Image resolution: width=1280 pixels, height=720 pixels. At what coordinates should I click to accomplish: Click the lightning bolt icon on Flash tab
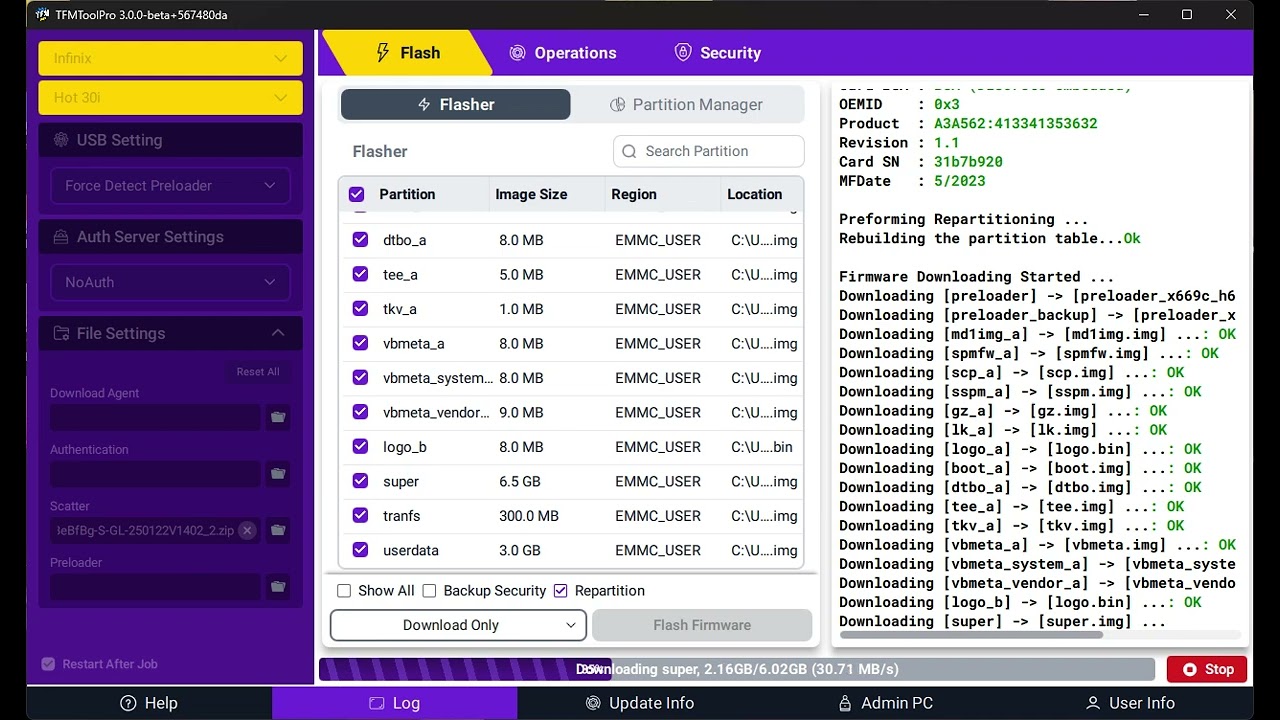[x=383, y=53]
